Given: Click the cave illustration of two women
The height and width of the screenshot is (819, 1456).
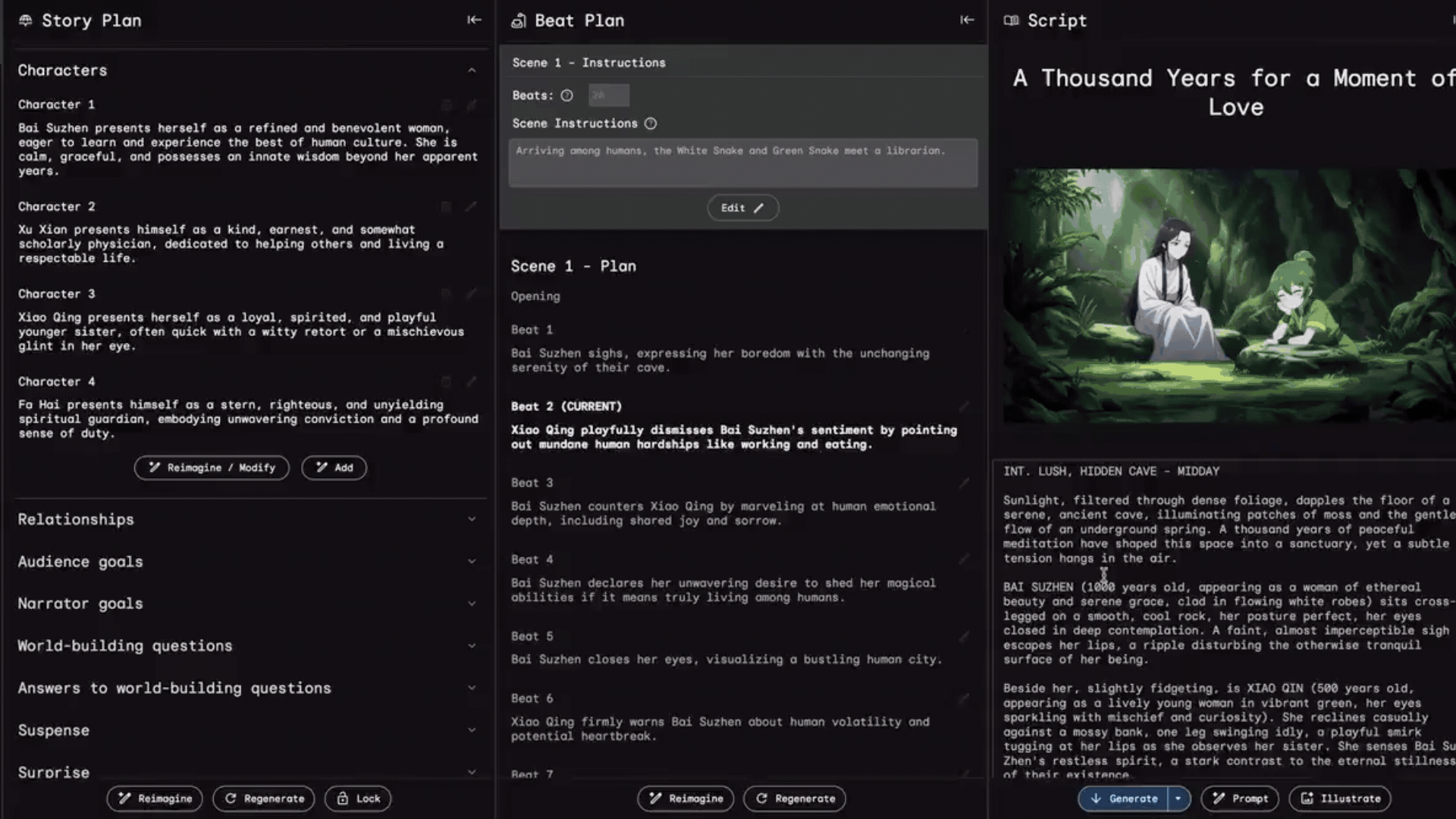Looking at the screenshot, I should [x=1228, y=296].
